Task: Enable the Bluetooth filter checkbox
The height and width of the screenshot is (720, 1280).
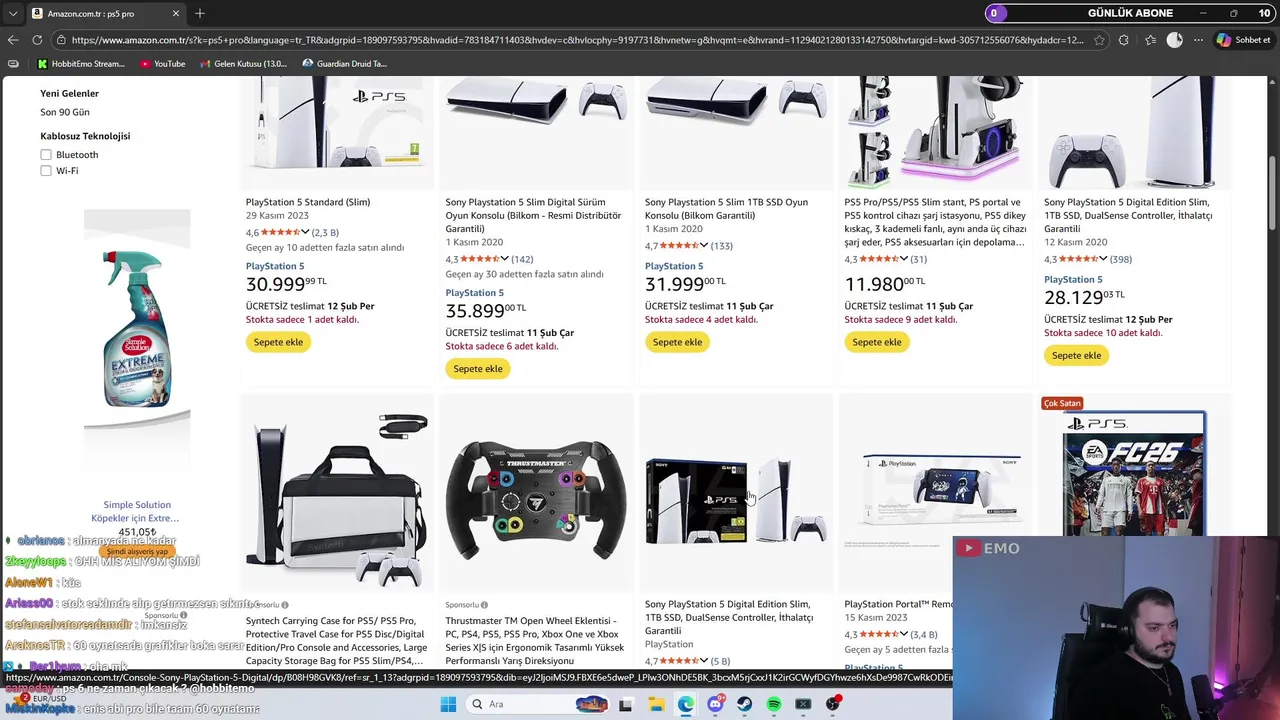Action: [46, 155]
